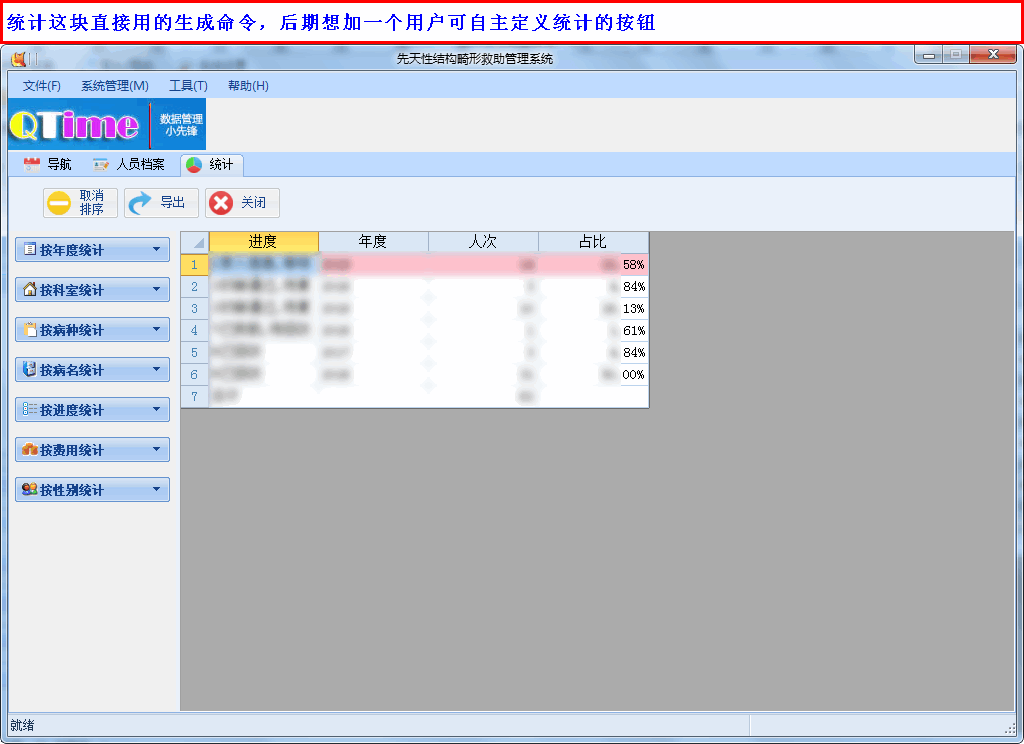Click the house icon for 按科室统计
Viewport: 1024px width, 744px height.
pyautogui.click(x=29, y=290)
